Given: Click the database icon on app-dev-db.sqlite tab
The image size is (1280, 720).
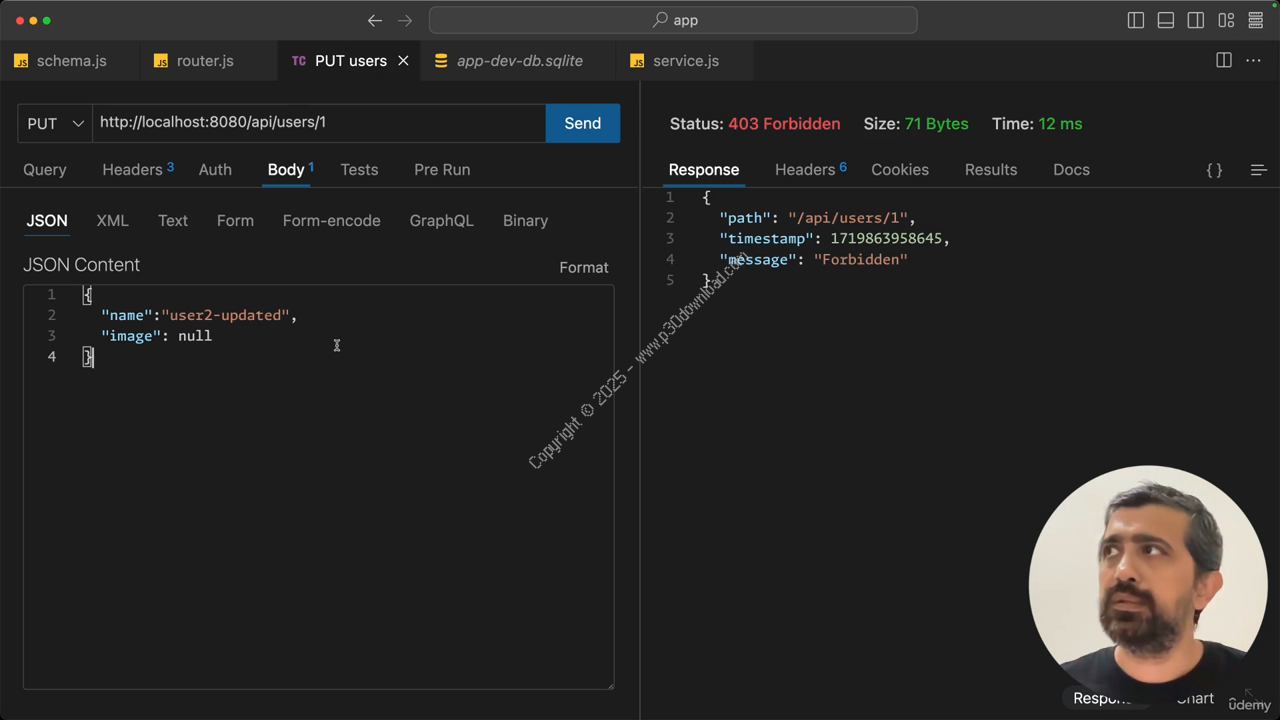Looking at the screenshot, I should coord(441,61).
